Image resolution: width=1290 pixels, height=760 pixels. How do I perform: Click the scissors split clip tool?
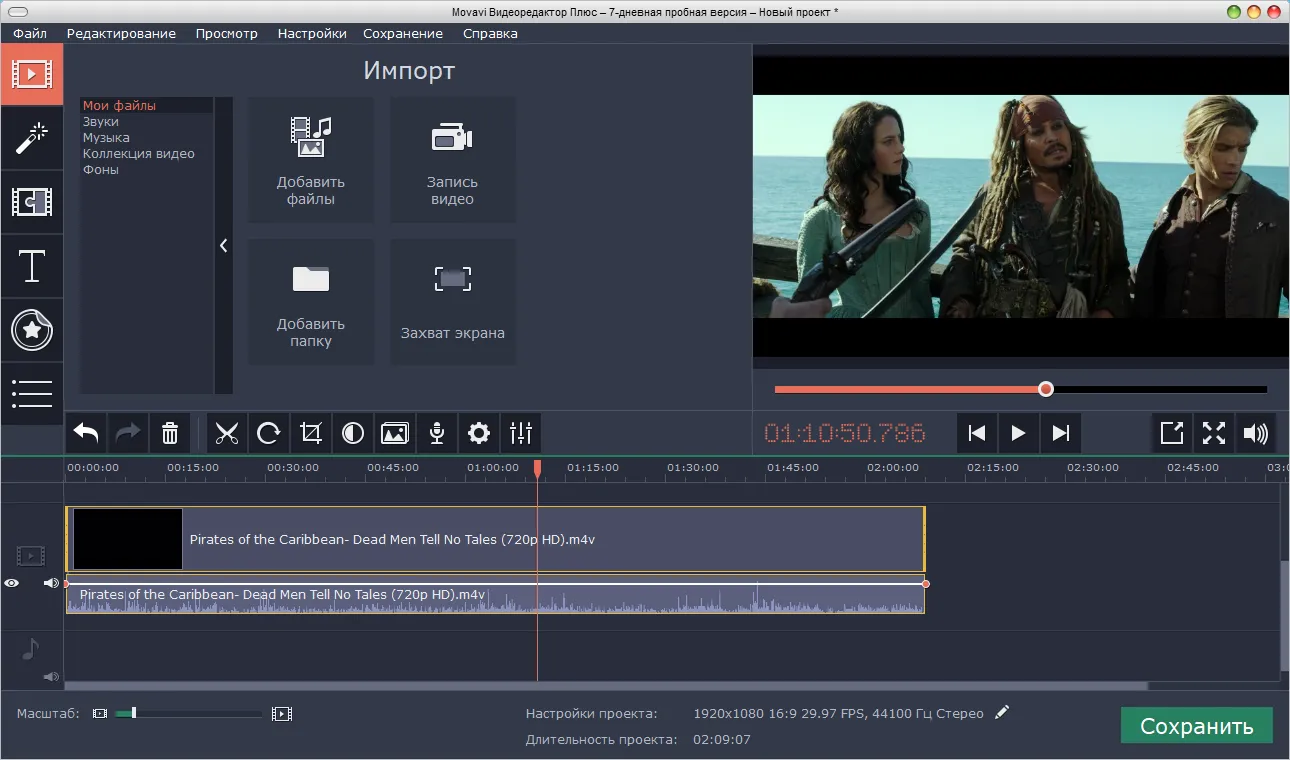[x=227, y=433]
